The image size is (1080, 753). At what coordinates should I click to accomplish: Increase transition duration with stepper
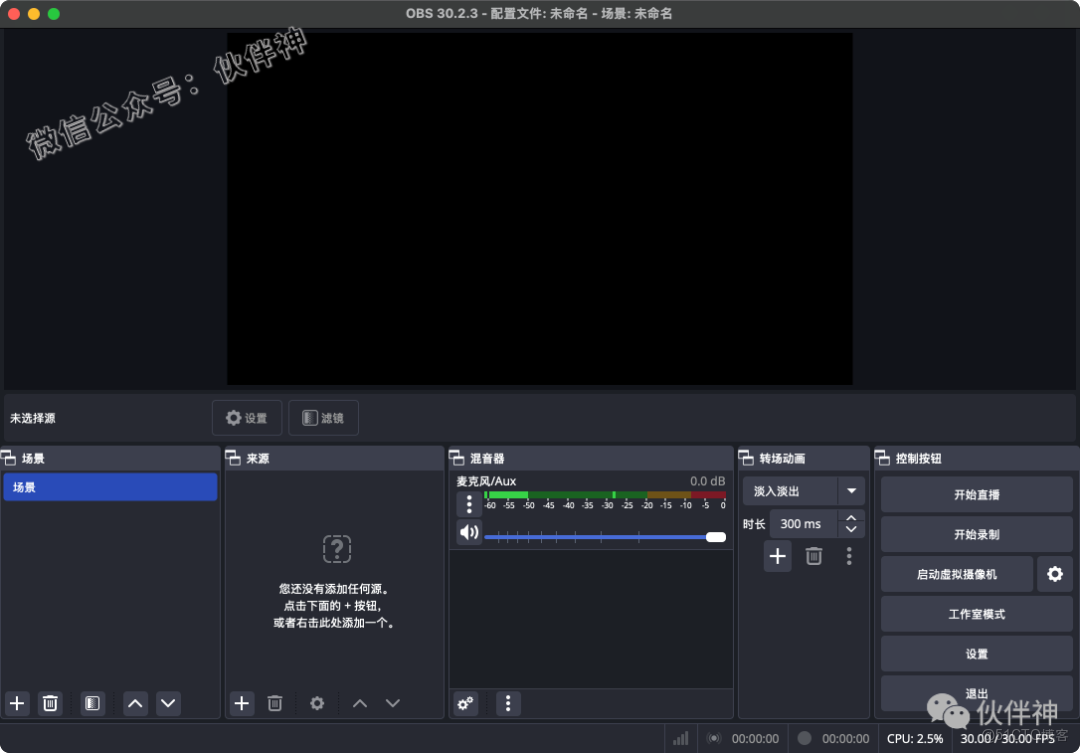[852, 518]
